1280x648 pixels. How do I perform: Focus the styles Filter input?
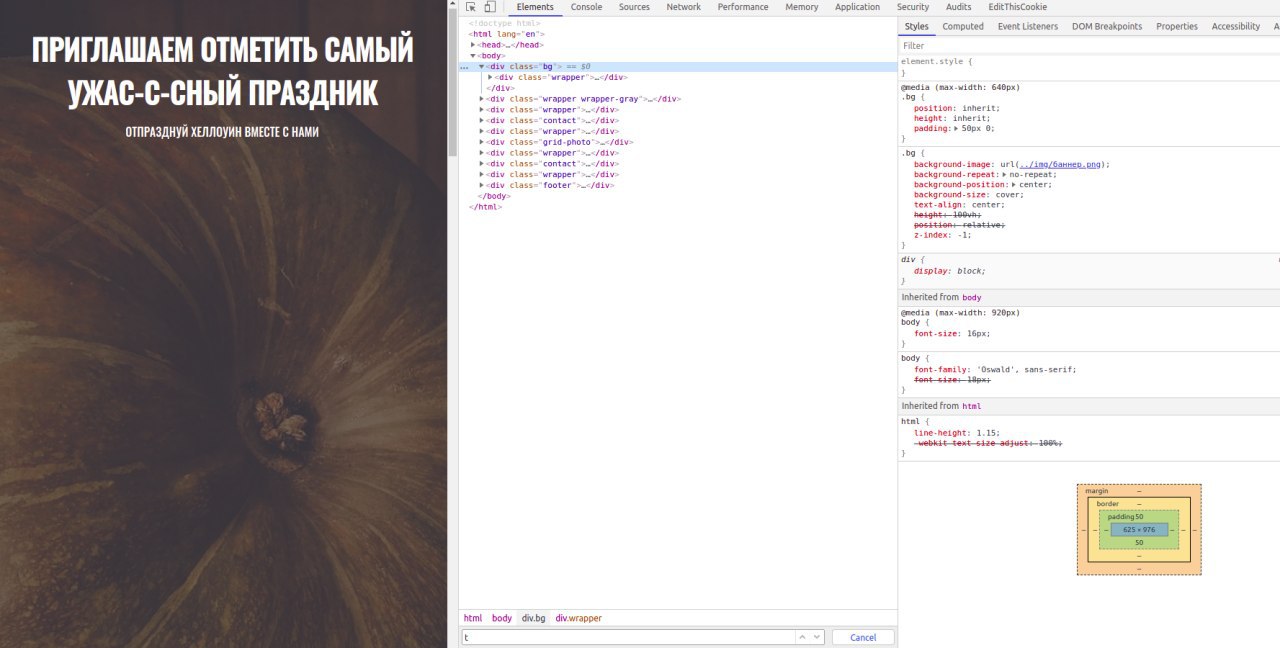(x=1088, y=46)
